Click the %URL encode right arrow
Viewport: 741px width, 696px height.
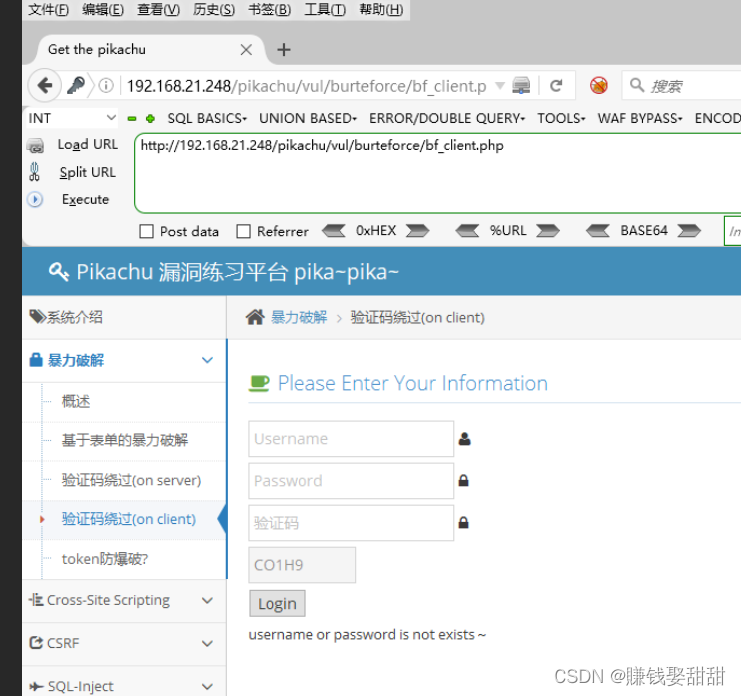point(548,231)
